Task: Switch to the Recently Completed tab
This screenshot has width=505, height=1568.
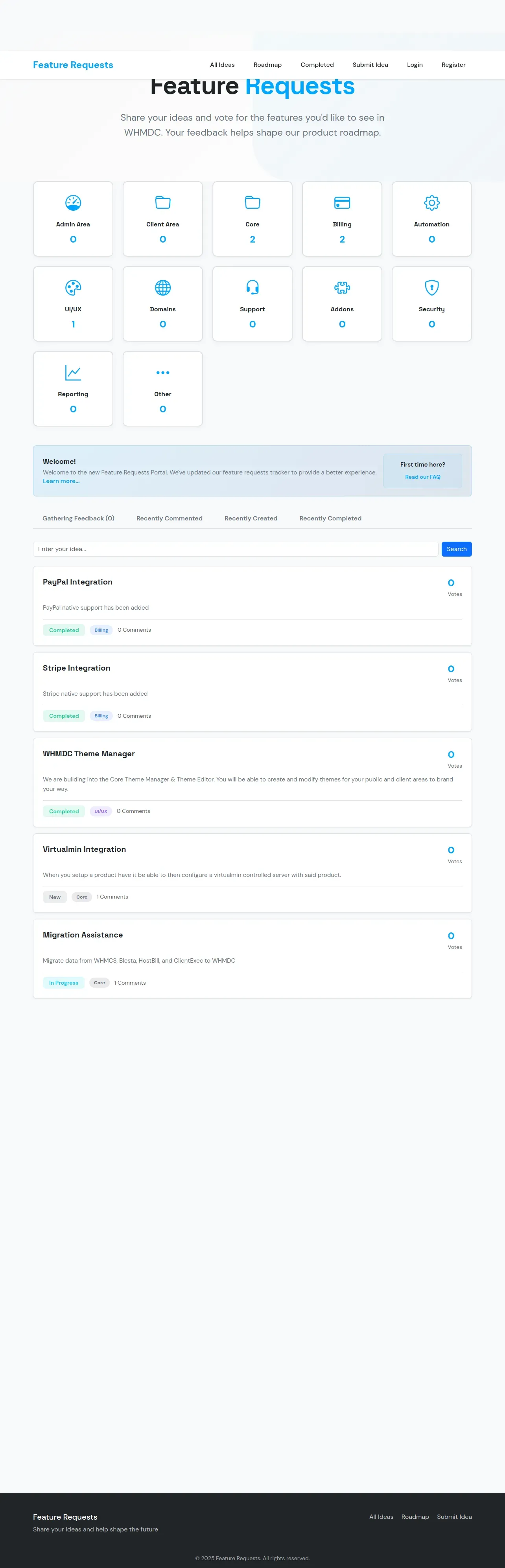Action: (x=330, y=518)
